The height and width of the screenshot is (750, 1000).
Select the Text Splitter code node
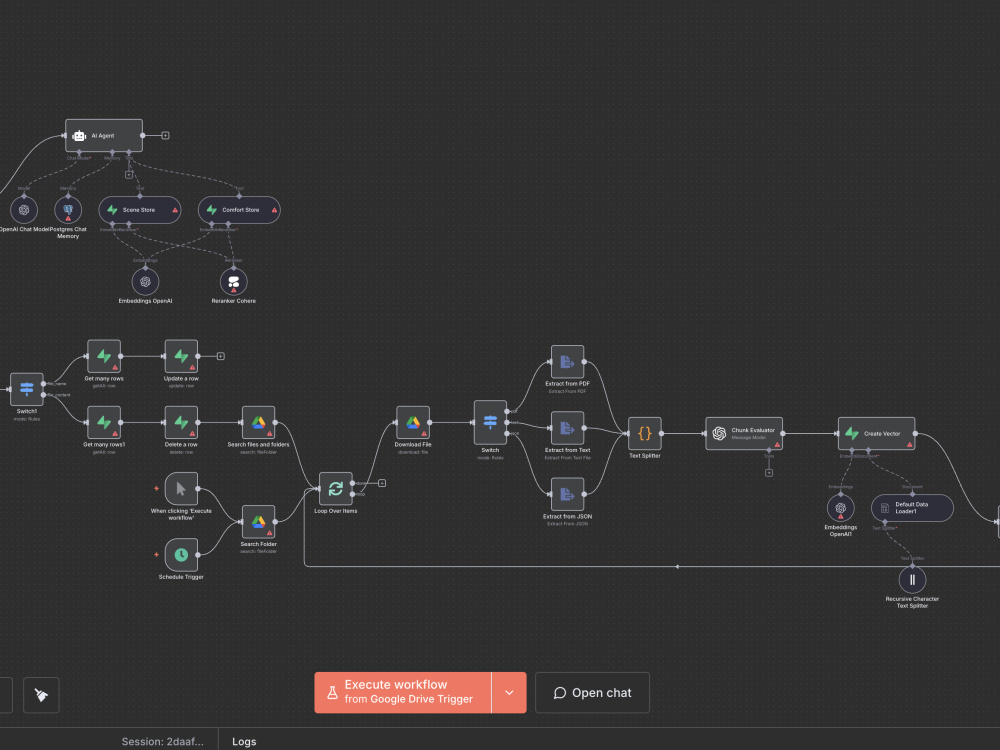click(x=645, y=434)
